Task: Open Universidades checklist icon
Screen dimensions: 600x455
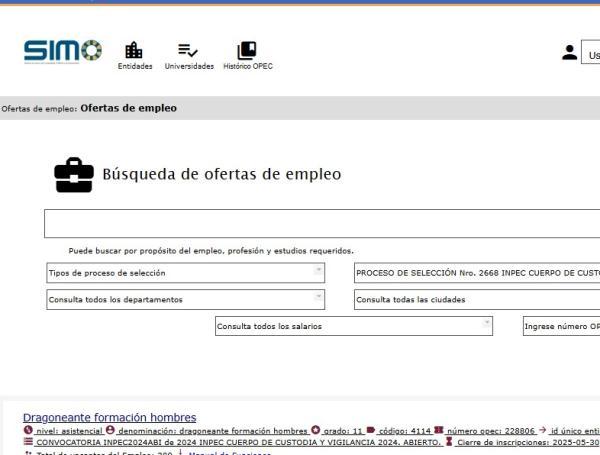Action: 188,50
